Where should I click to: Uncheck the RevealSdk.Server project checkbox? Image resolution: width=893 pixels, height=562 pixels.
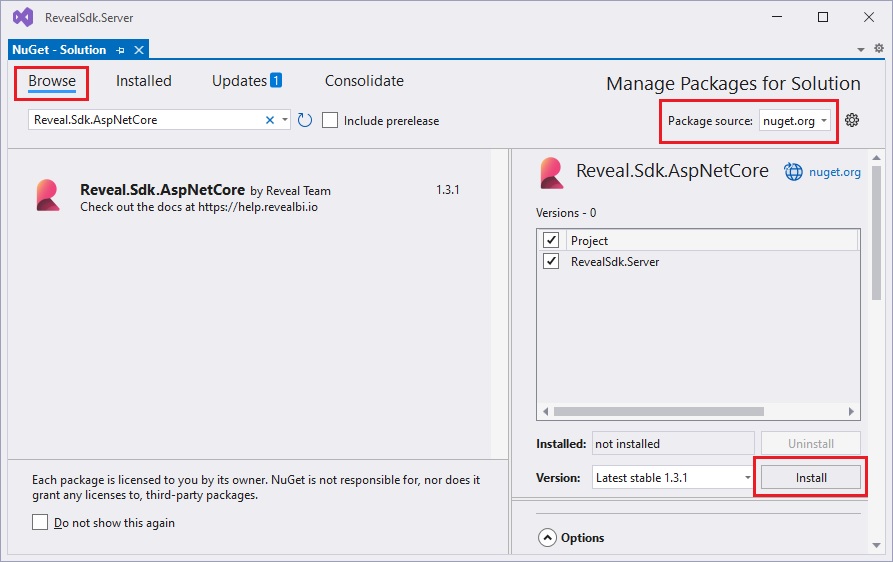tap(550, 261)
